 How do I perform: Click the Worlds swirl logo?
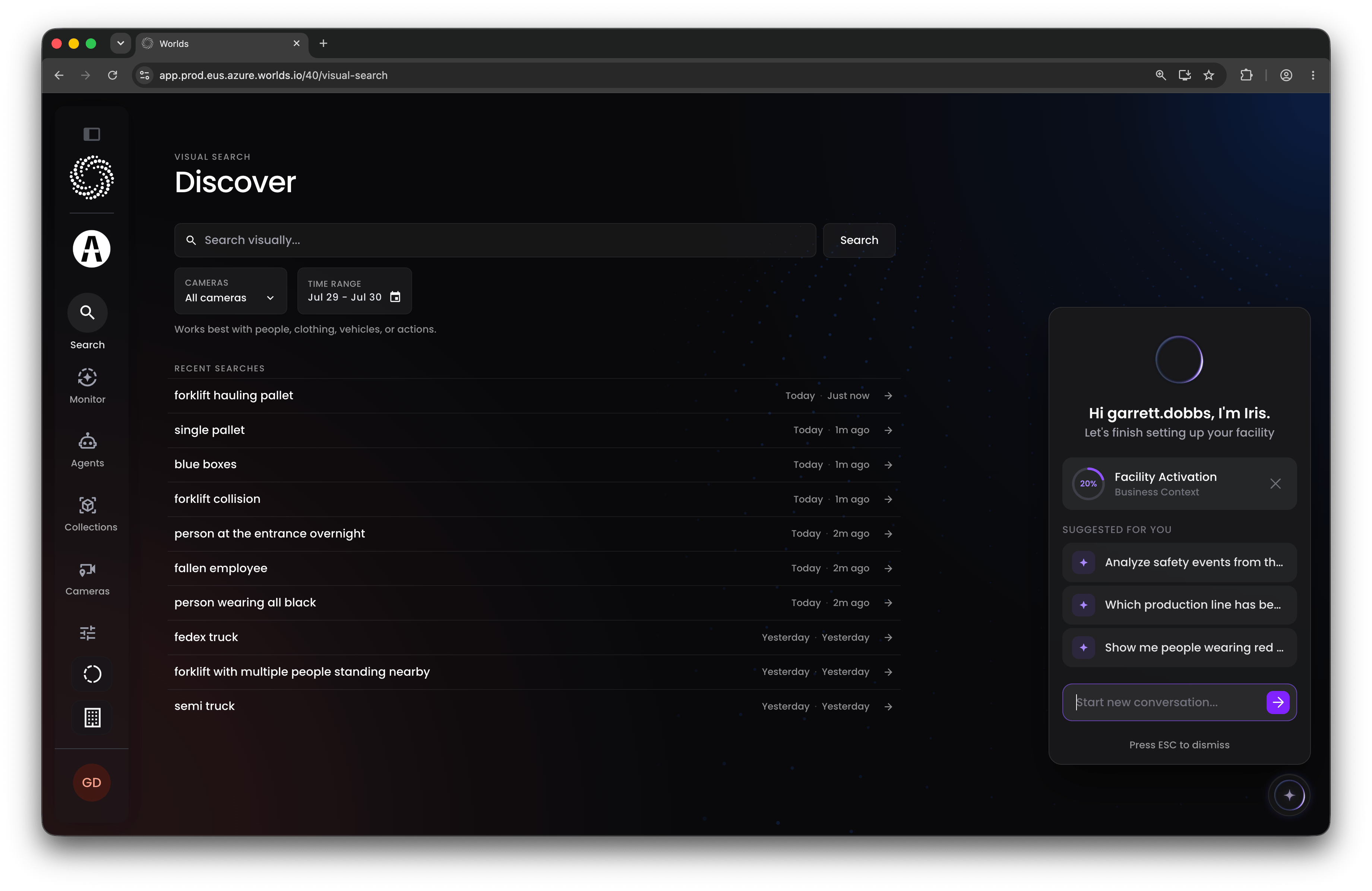[x=92, y=178]
